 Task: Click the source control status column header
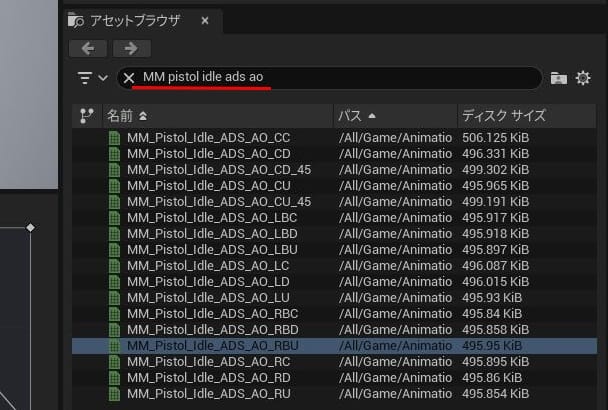click(87, 116)
